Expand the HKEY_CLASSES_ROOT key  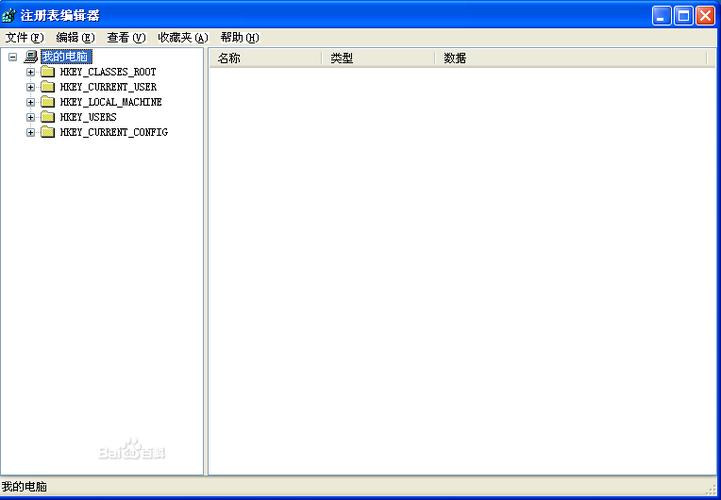(30, 72)
